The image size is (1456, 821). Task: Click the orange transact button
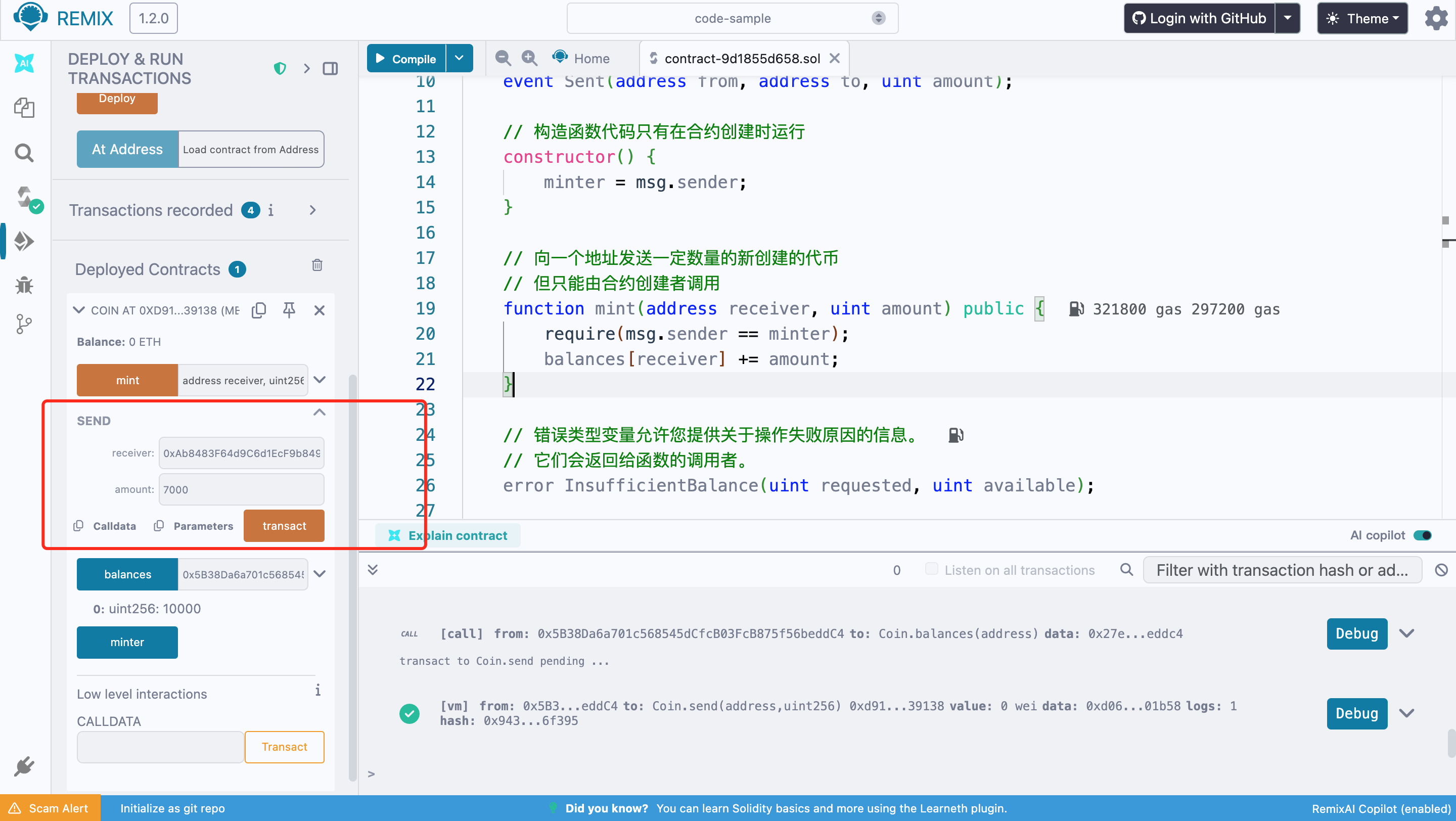point(284,525)
